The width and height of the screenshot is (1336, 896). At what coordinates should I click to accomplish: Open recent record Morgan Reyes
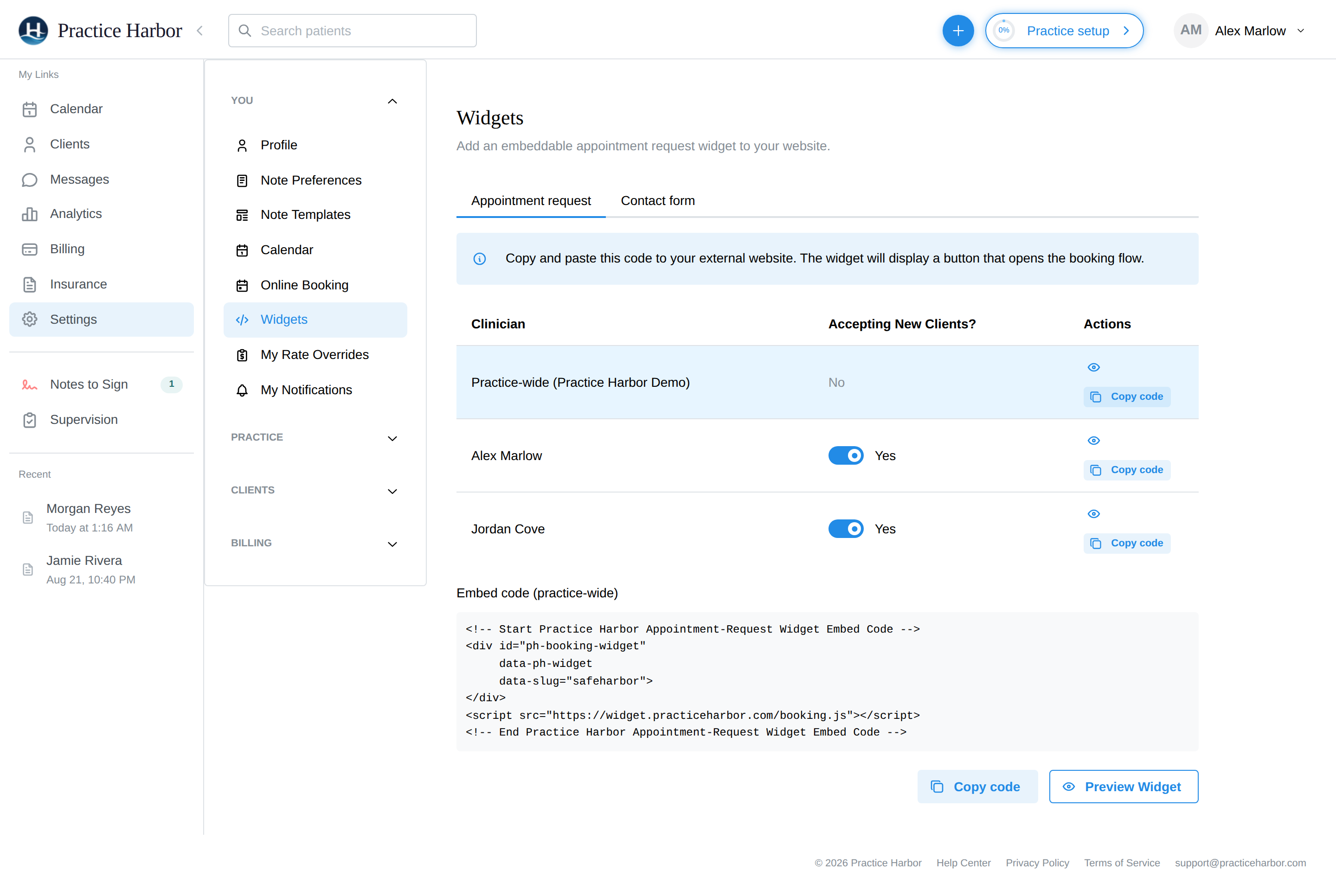101,518
